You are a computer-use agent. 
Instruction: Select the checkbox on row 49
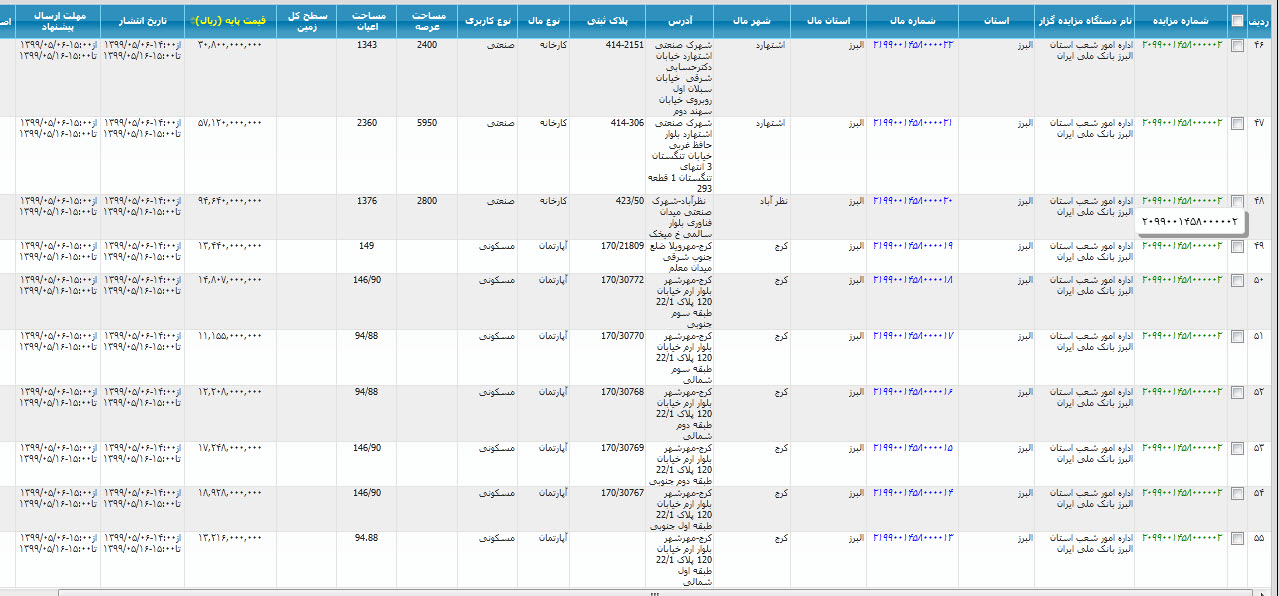point(1238,246)
